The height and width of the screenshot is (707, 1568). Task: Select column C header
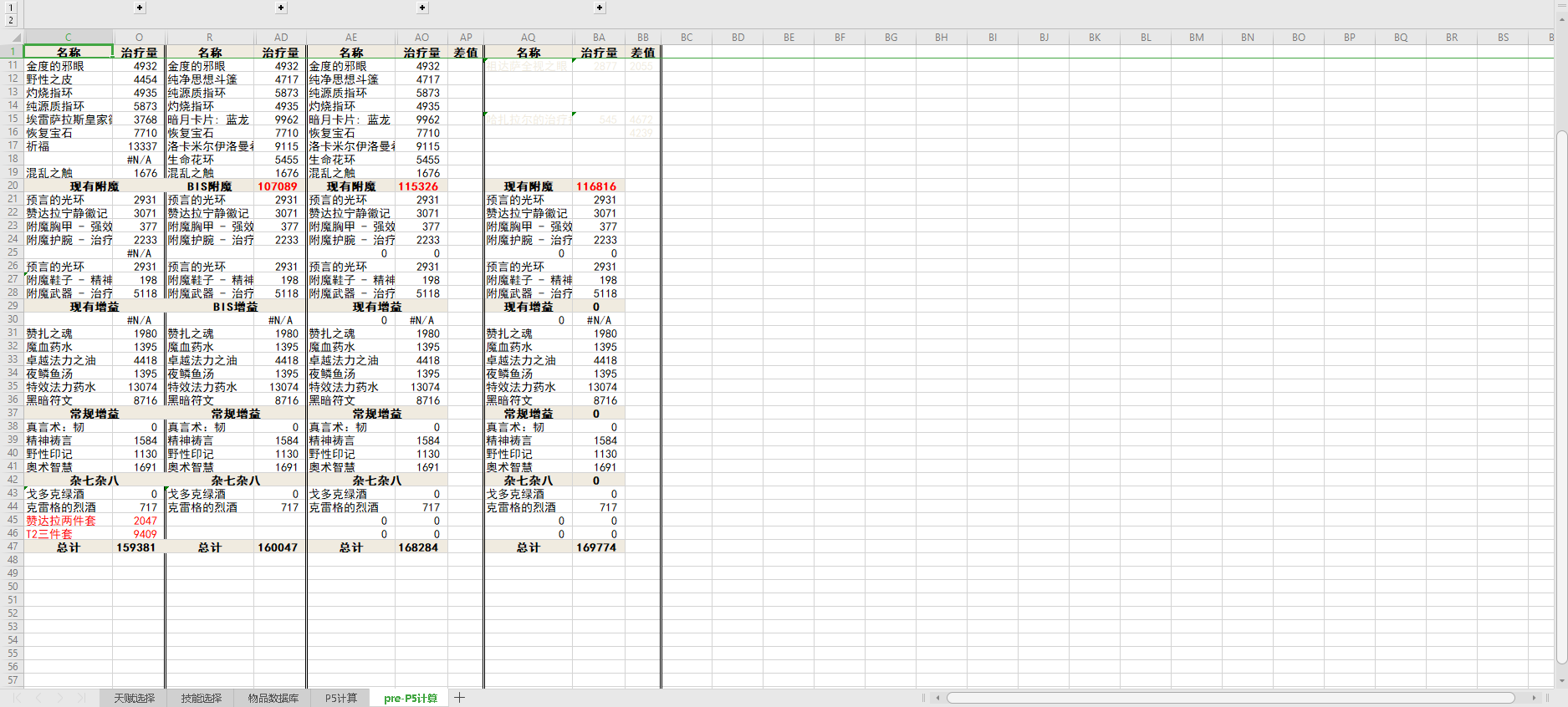coord(68,38)
